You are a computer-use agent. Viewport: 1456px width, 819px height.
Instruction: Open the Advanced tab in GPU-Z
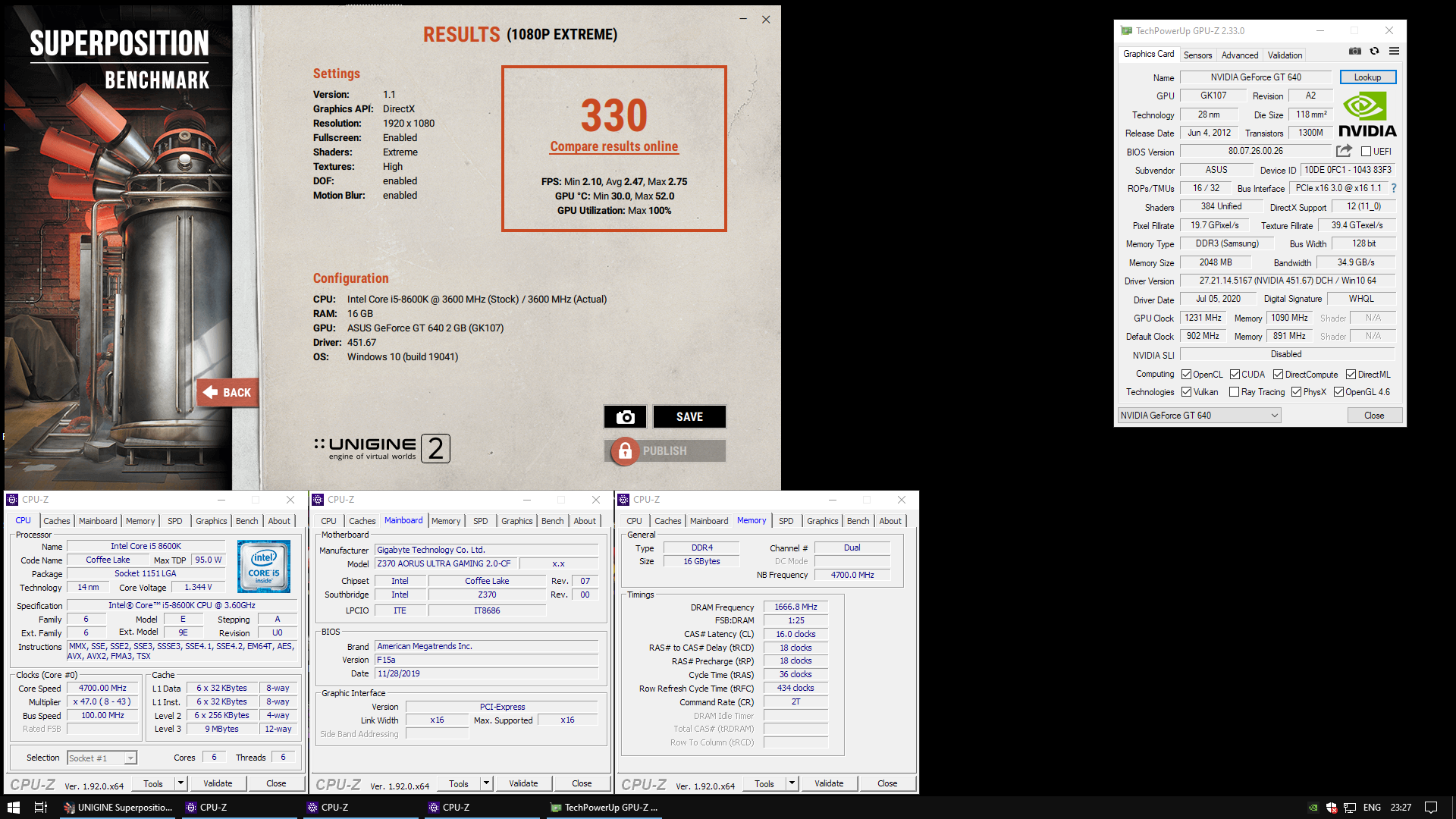[x=1239, y=55]
